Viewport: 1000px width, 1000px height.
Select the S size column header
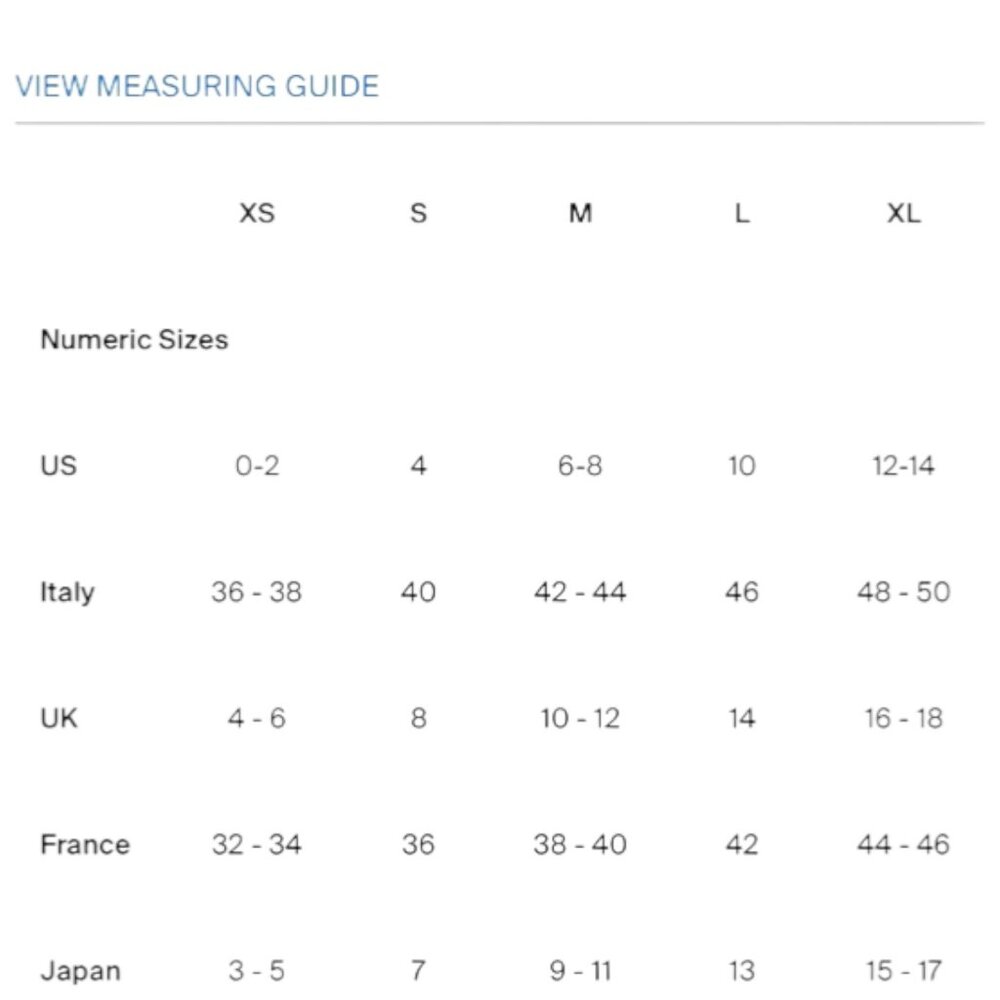click(x=418, y=213)
